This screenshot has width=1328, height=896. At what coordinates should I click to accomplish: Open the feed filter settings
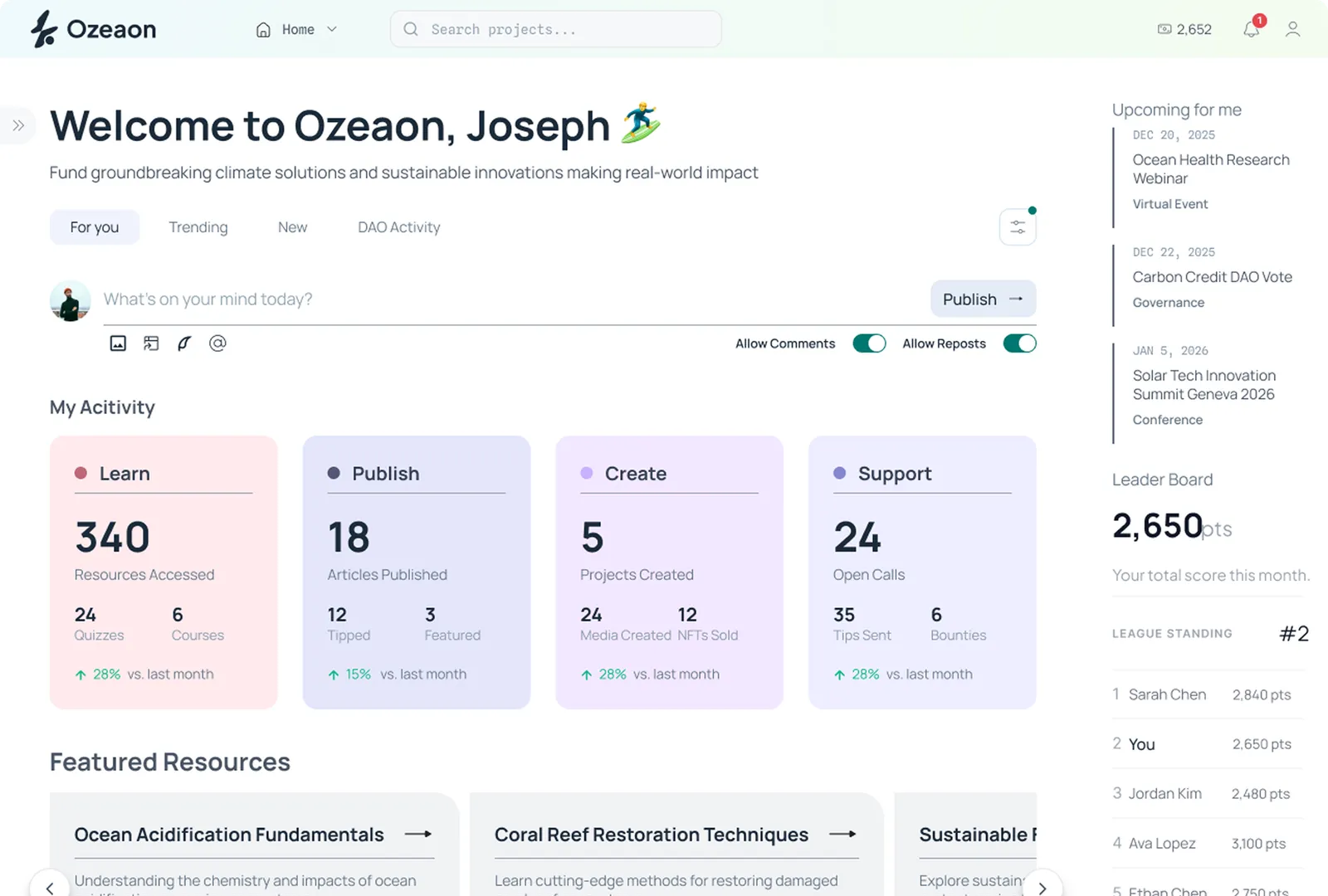1018,227
